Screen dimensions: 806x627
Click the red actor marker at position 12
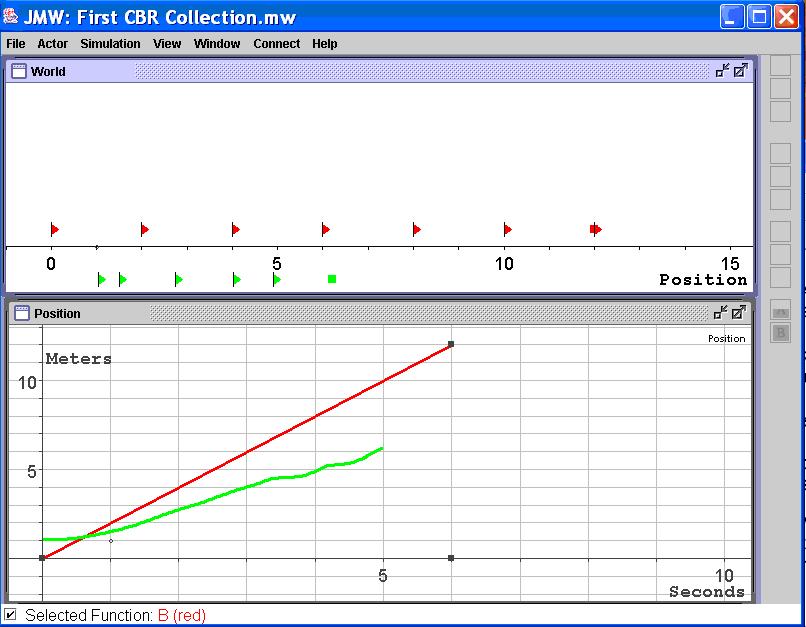pos(595,230)
